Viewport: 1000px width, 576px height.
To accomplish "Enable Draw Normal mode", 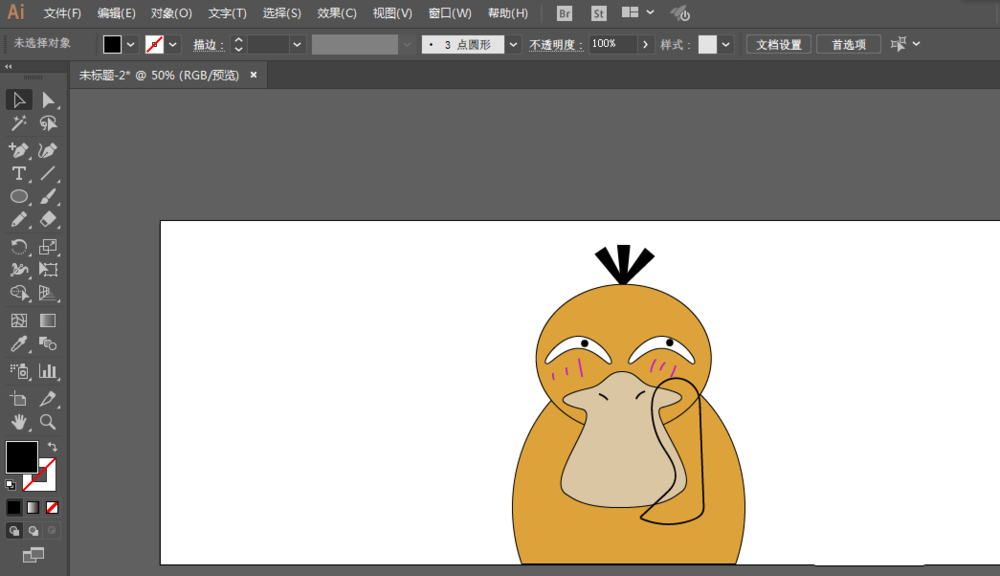I will tap(14, 531).
